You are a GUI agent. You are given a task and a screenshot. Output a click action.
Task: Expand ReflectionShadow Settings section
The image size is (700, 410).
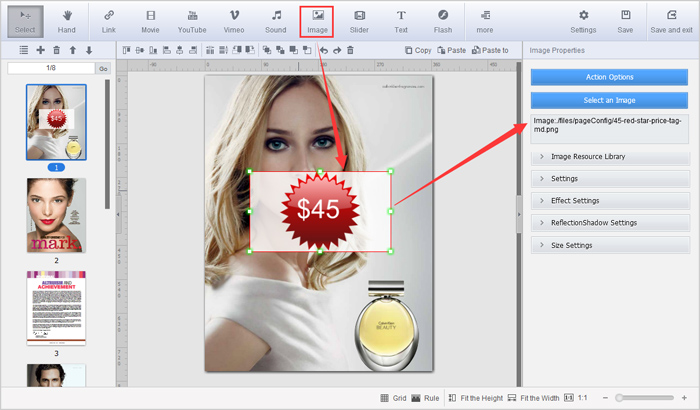tap(610, 223)
